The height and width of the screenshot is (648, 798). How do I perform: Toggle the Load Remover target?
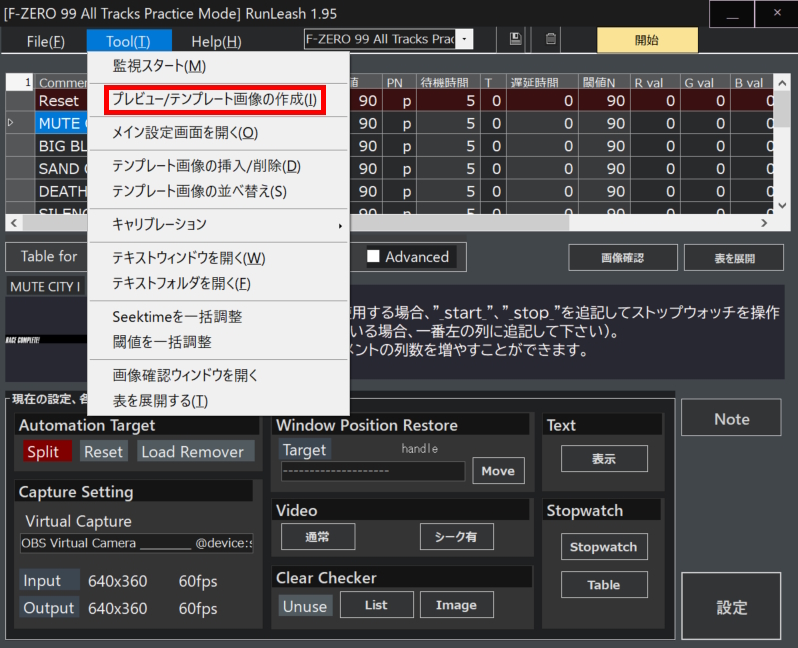pyautogui.click(x=195, y=452)
